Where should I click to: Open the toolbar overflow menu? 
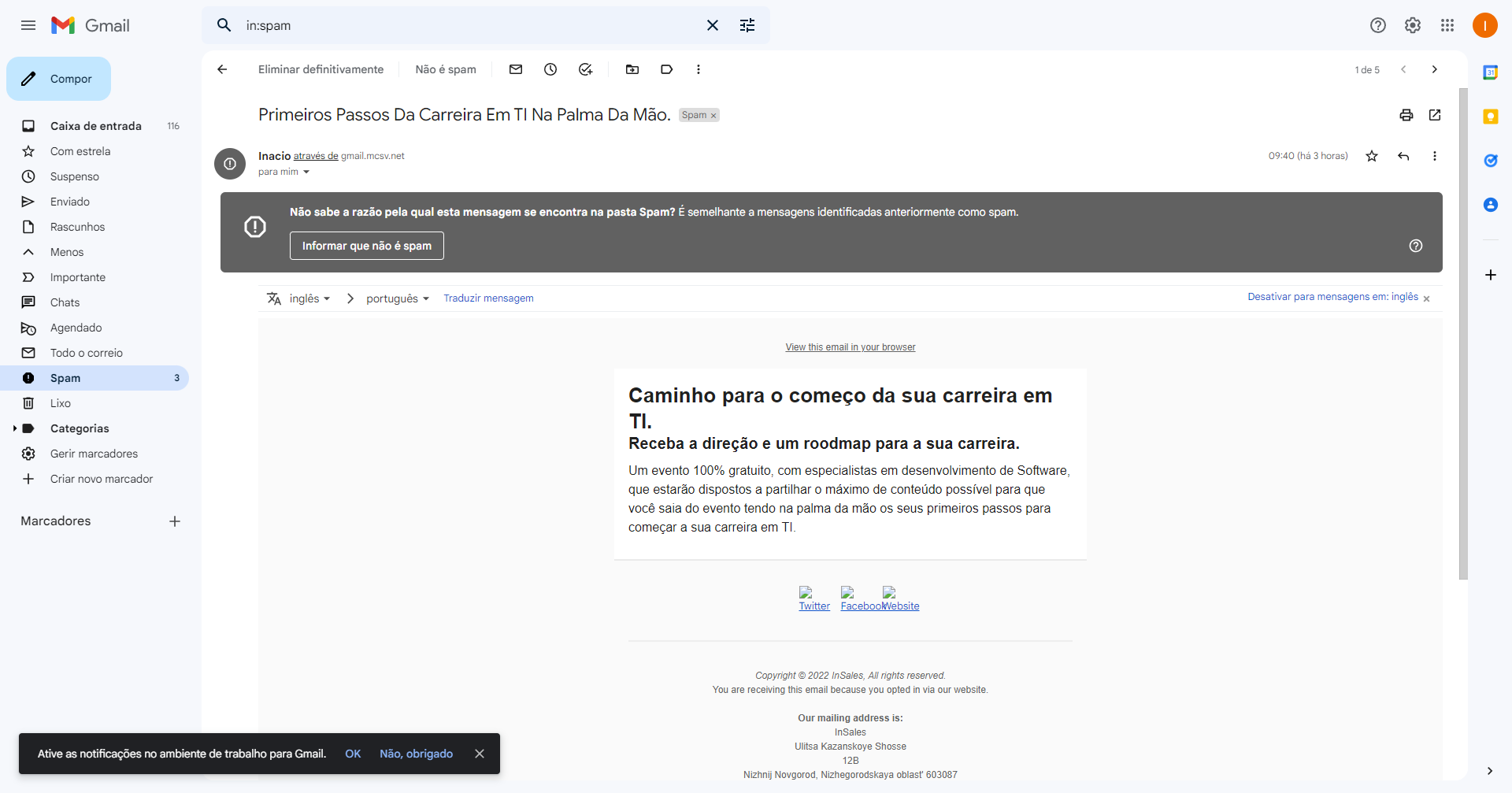[698, 69]
